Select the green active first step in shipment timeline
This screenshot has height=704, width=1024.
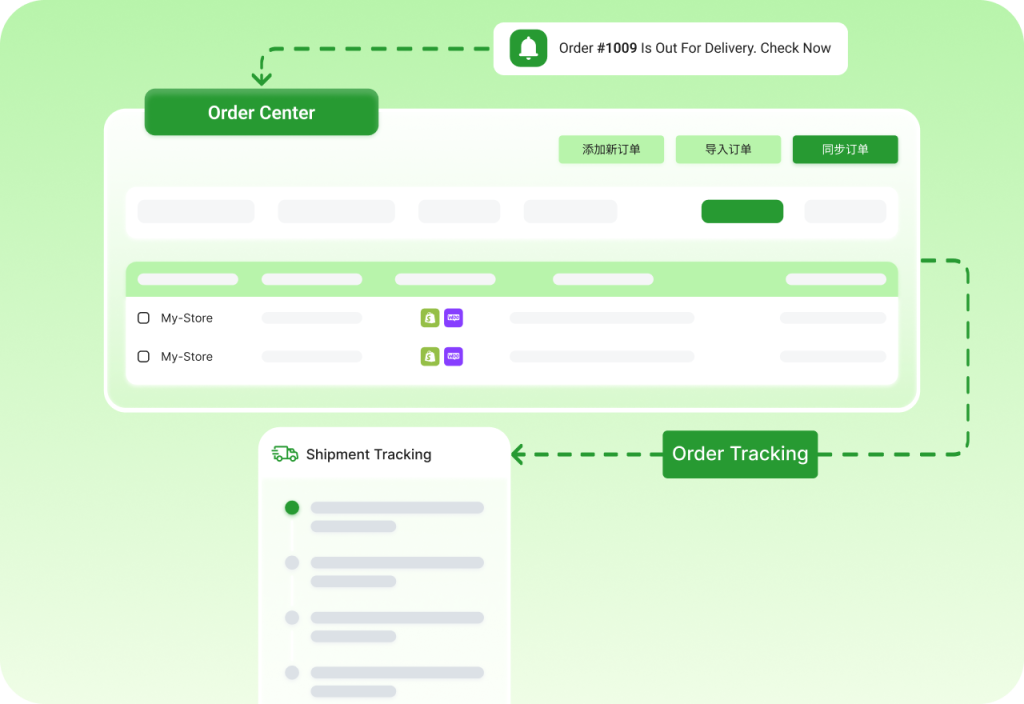(x=292, y=508)
